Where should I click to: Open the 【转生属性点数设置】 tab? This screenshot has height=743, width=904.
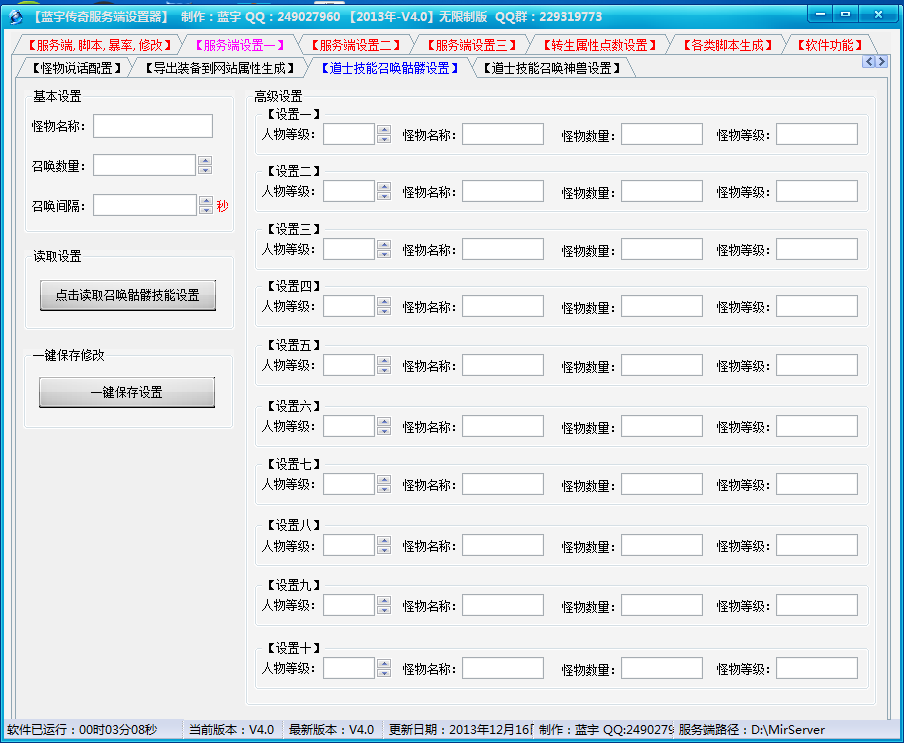tap(600, 45)
